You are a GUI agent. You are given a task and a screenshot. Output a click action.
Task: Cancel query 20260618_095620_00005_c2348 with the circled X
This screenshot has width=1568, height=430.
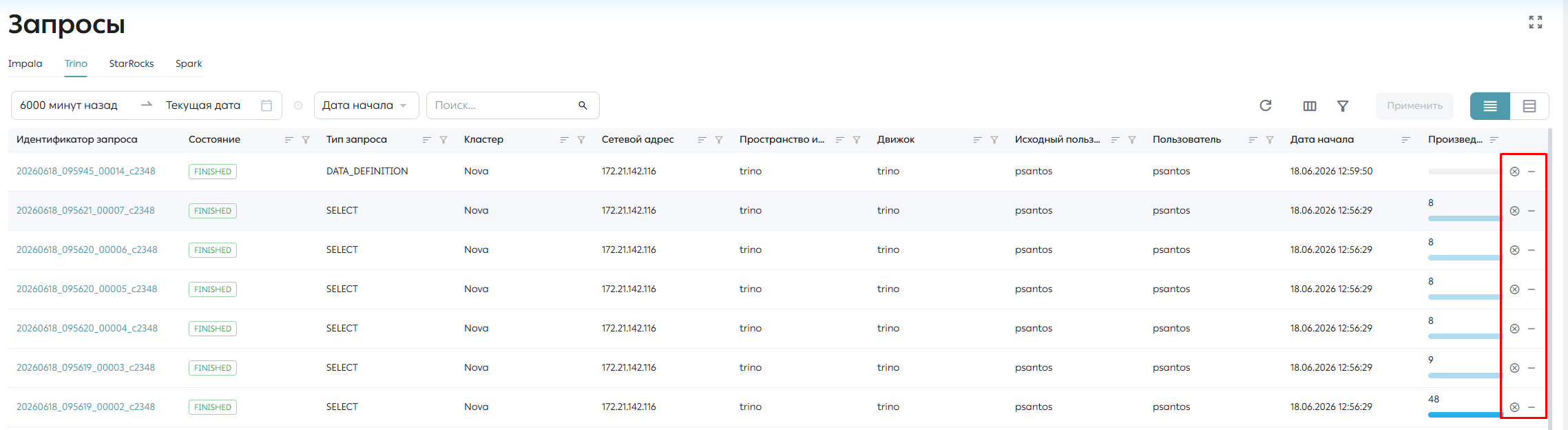click(1514, 289)
